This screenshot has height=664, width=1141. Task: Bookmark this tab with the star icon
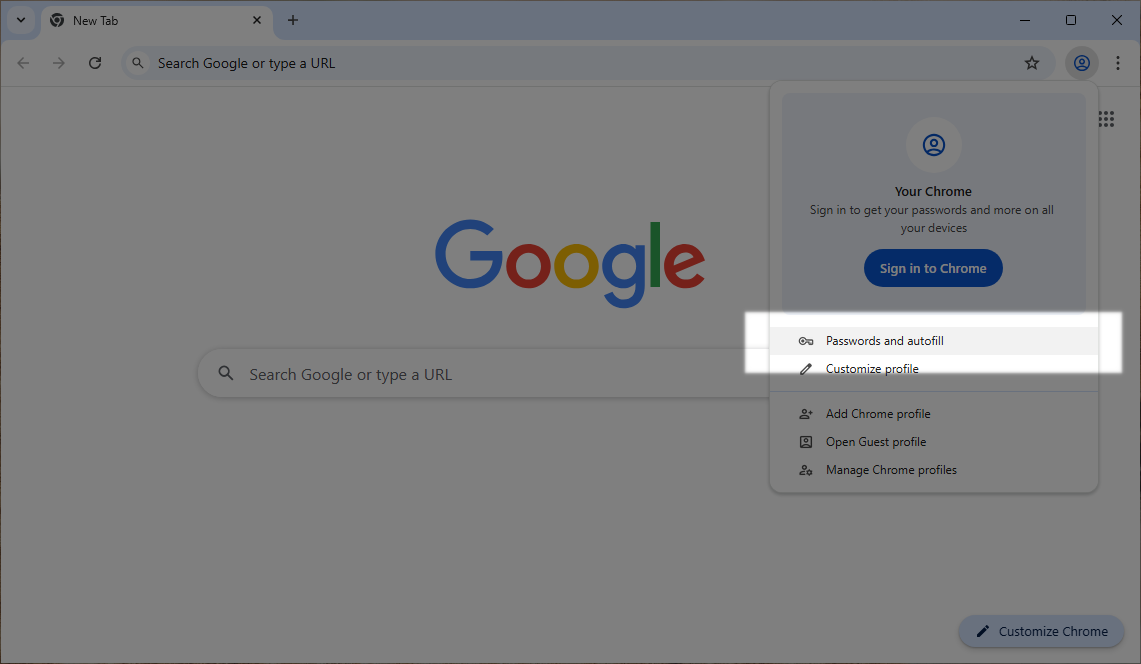click(1032, 63)
